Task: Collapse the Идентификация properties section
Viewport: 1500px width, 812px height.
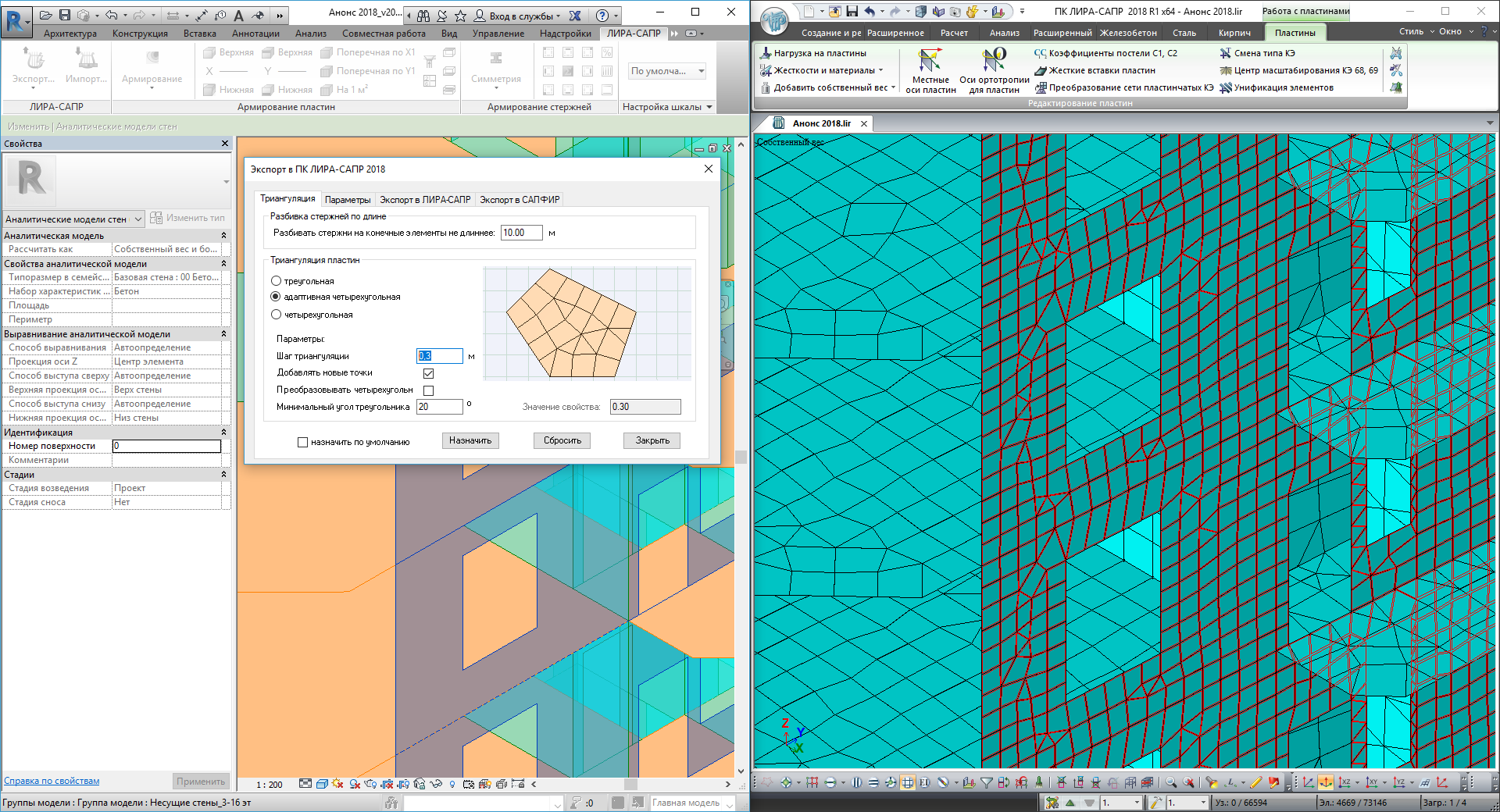Action: pyautogui.click(x=223, y=432)
